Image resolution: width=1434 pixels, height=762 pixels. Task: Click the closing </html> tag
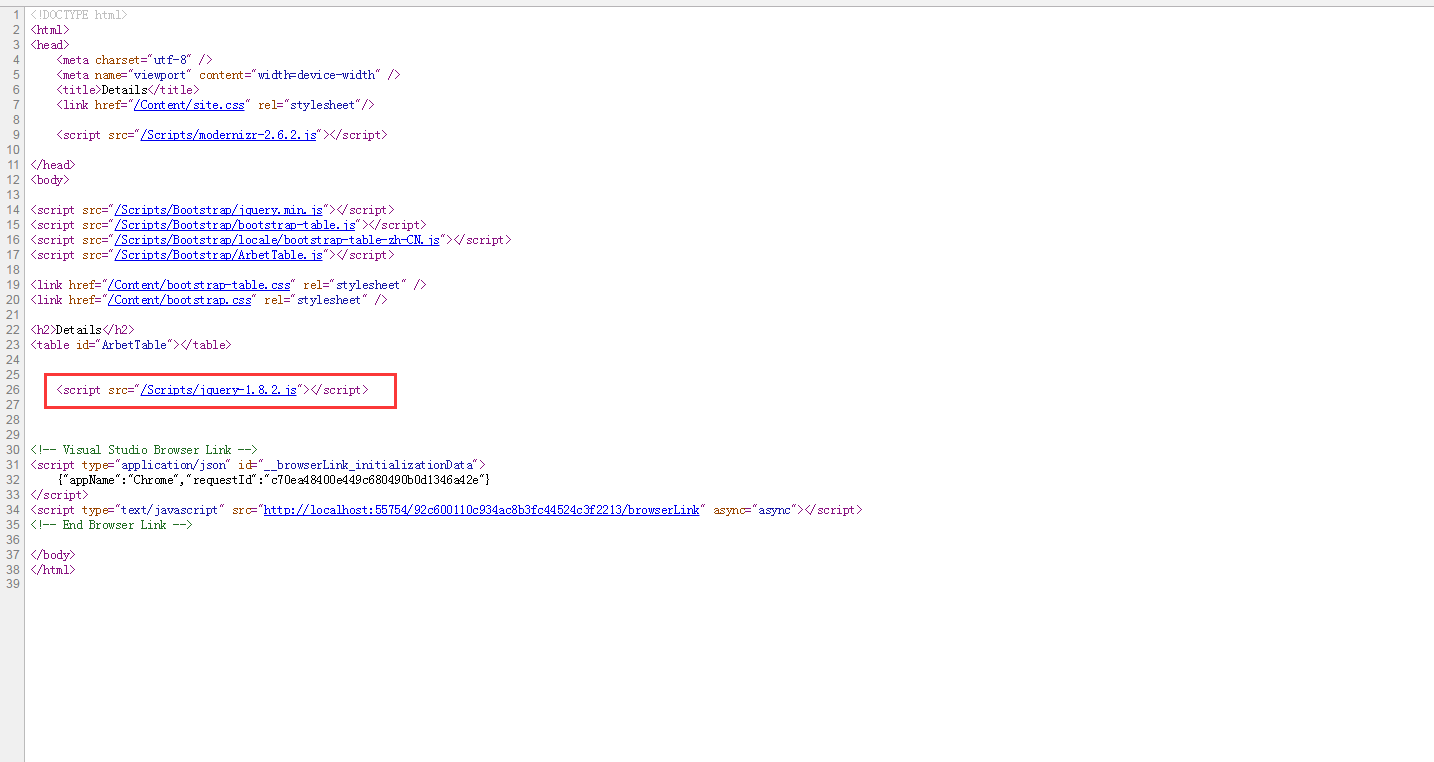[x=53, y=570]
